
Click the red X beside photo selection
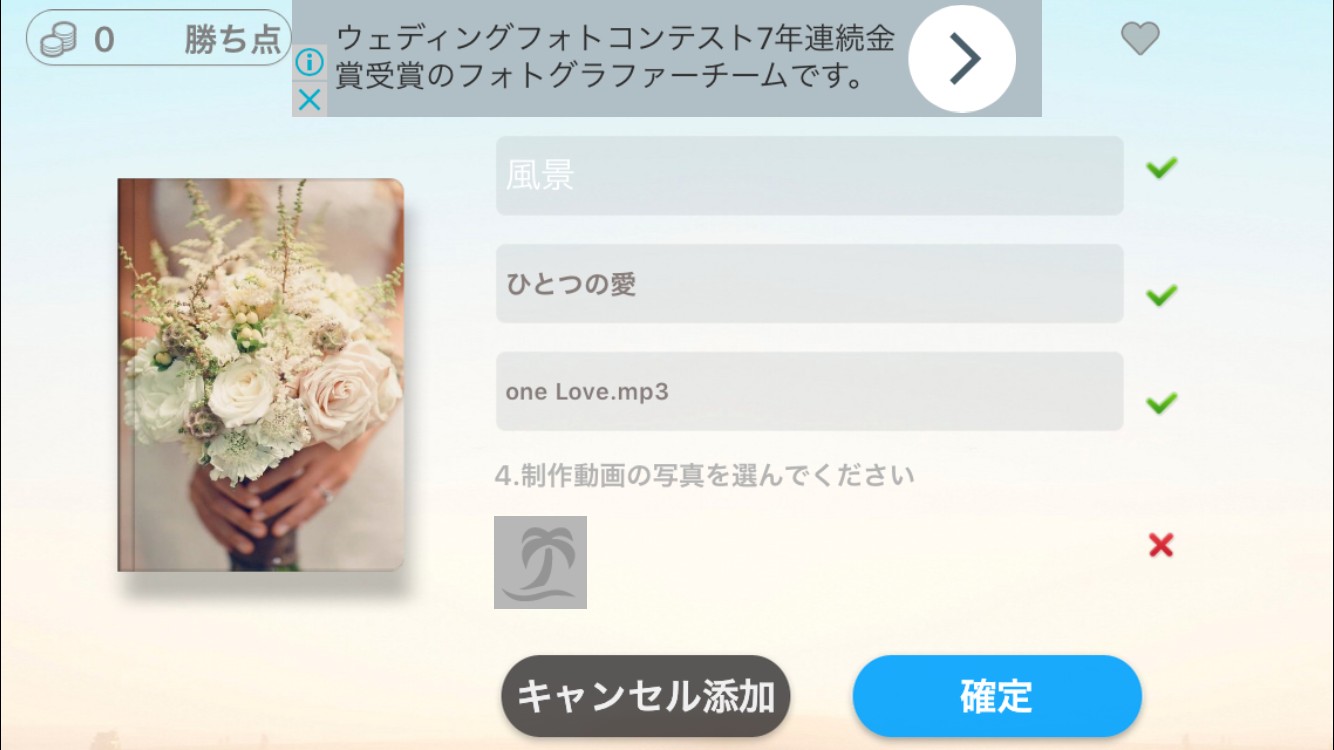point(1161,545)
